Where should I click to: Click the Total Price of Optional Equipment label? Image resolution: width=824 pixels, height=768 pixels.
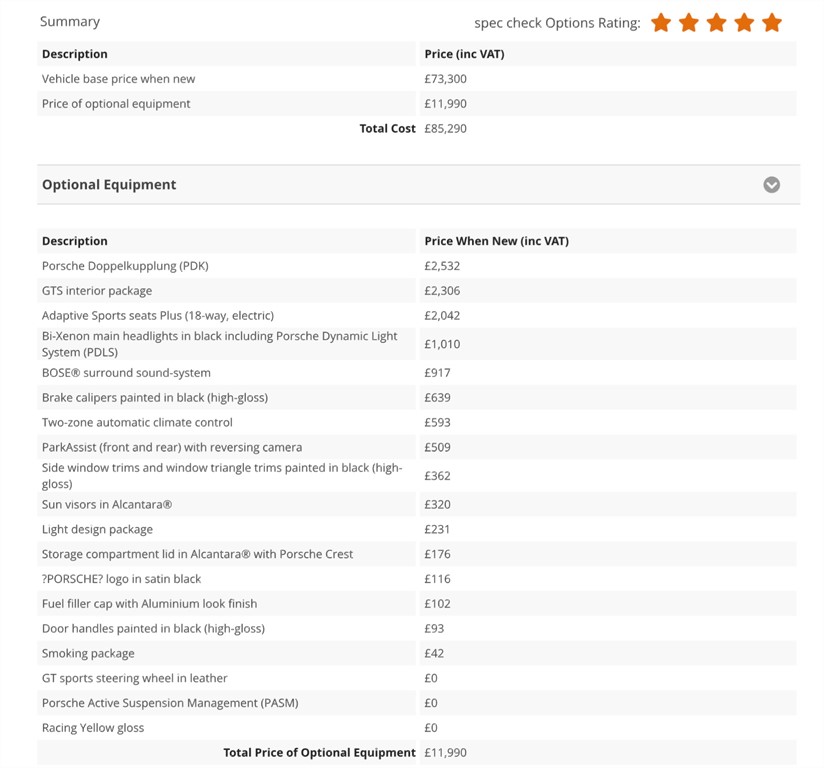pos(319,753)
